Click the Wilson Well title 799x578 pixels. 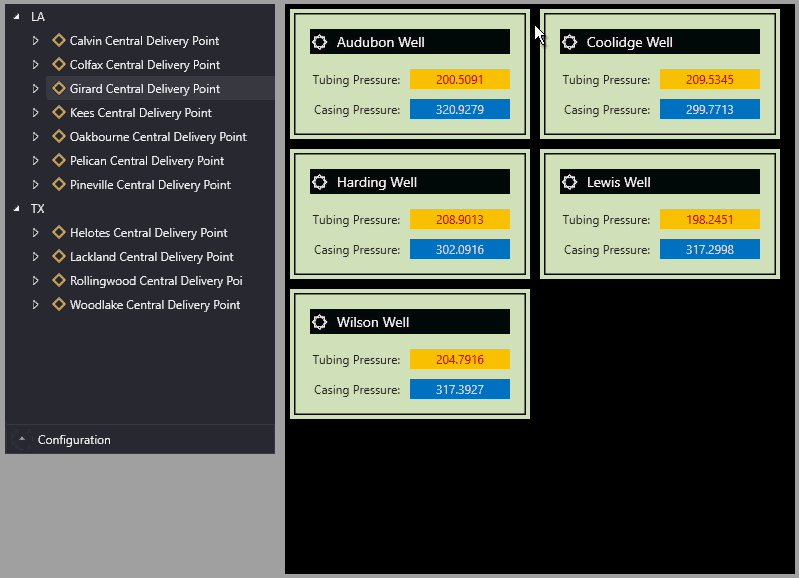372,322
